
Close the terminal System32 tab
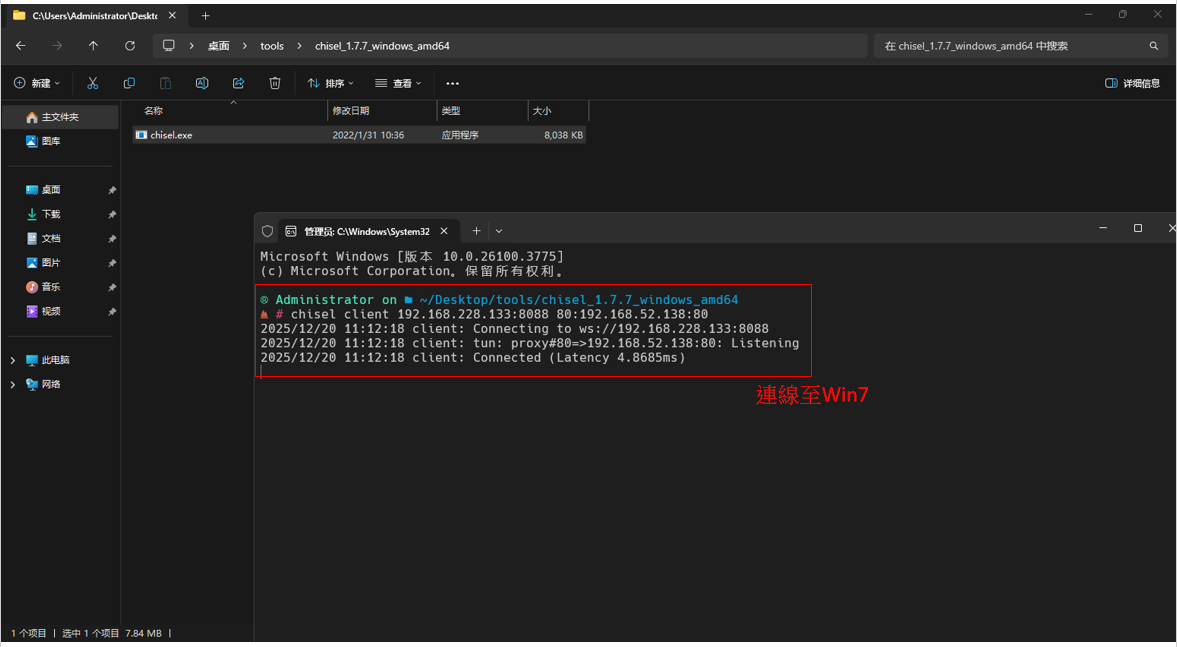[444, 231]
